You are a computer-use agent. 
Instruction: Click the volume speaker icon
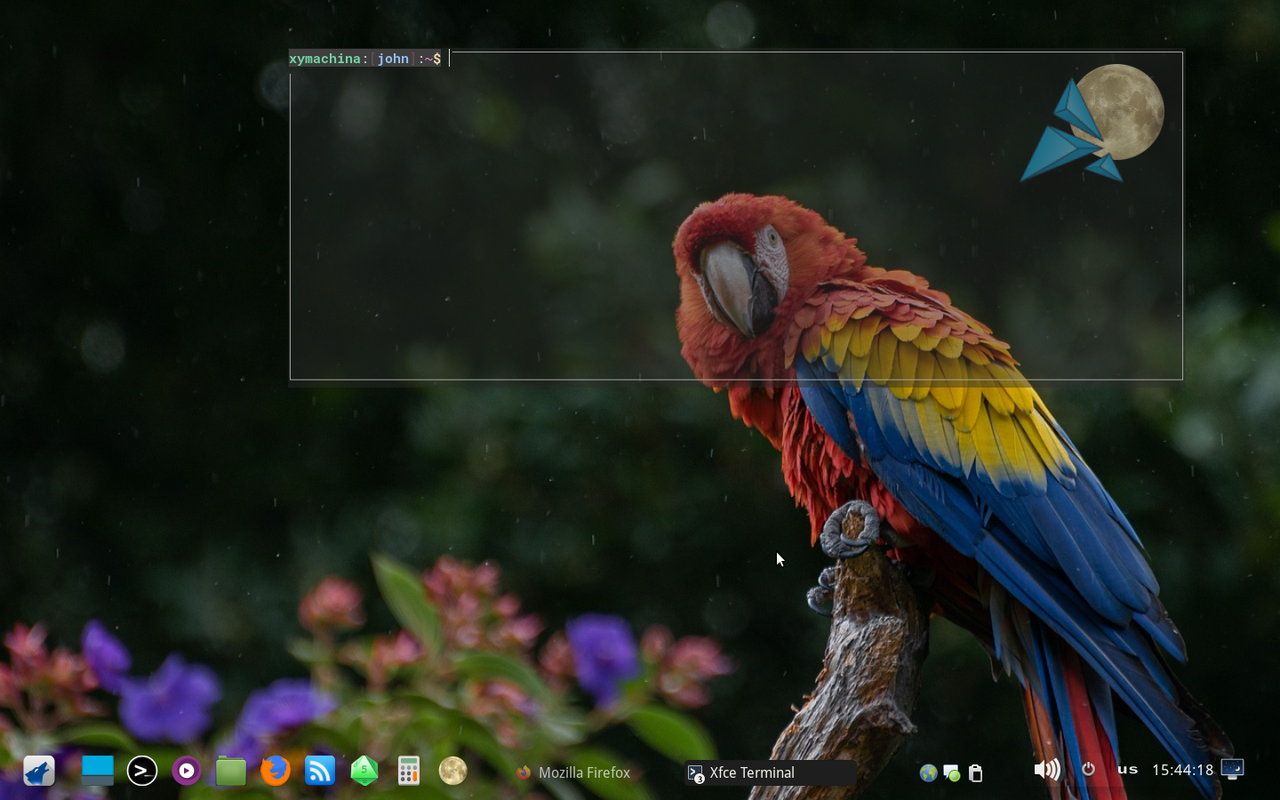coord(1047,769)
